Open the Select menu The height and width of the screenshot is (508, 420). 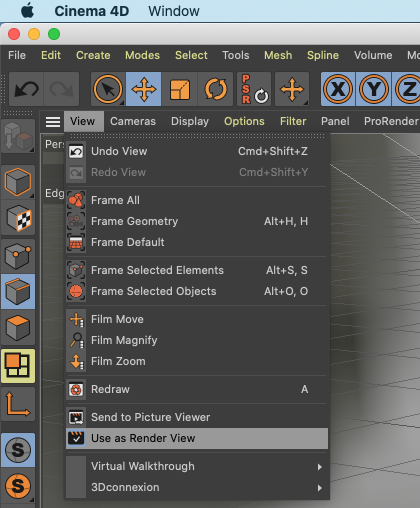click(191, 55)
